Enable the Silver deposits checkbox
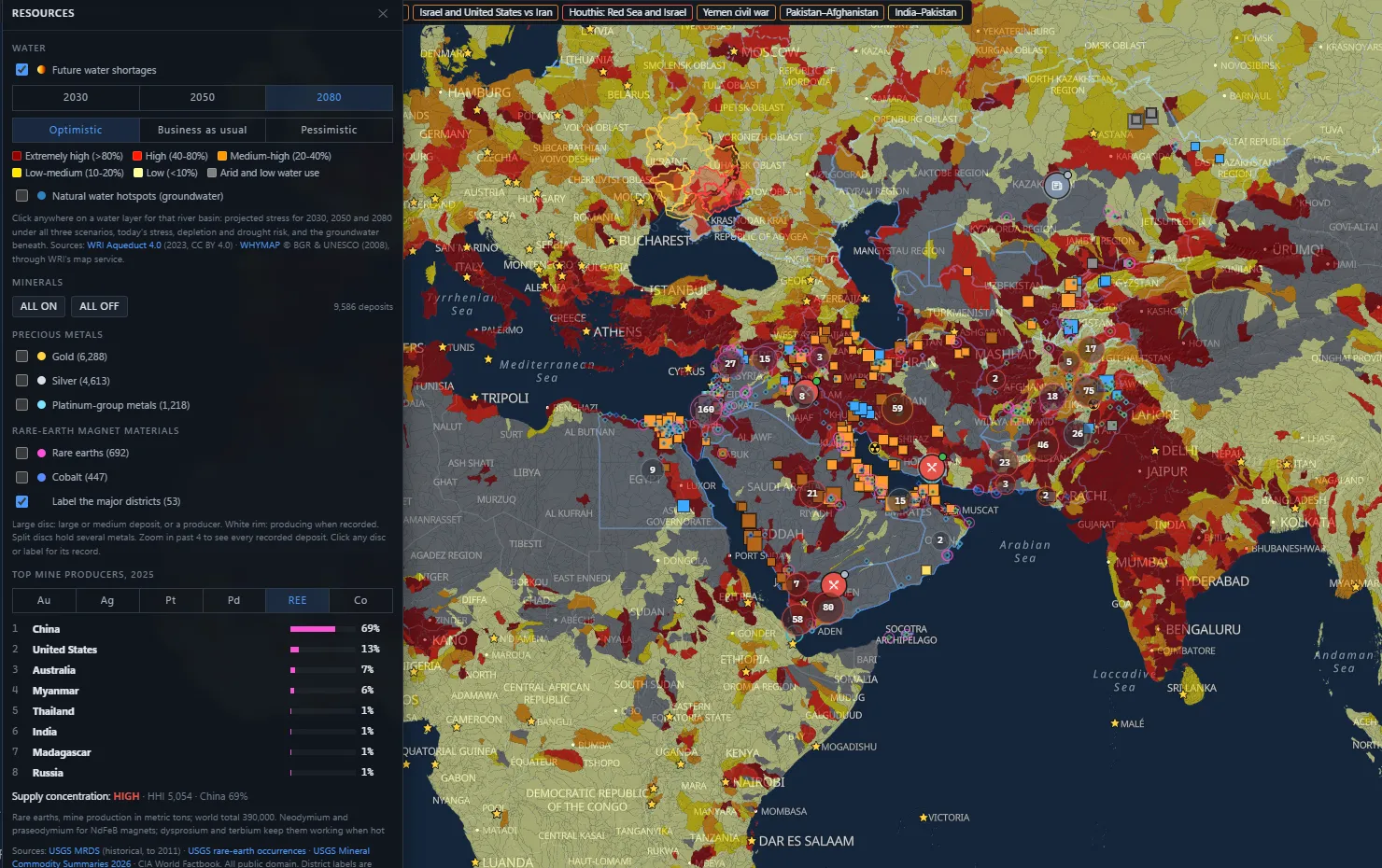The image size is (1382, 868). pyautogui.click(x=21, y=381)
